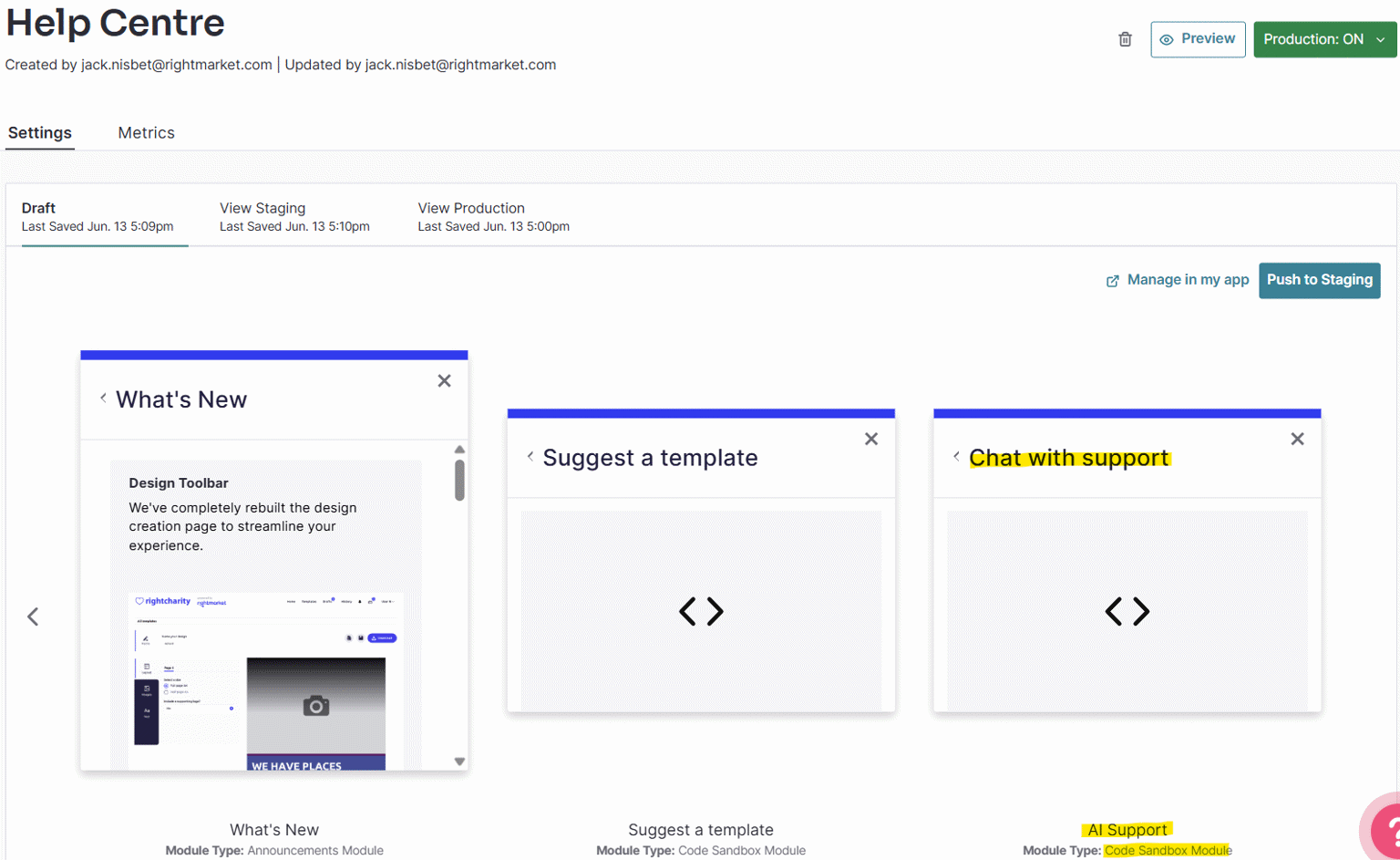Viewport: 1400px width, 860px height.
Task: Go back from What's New header
Action: coord(103,398)
